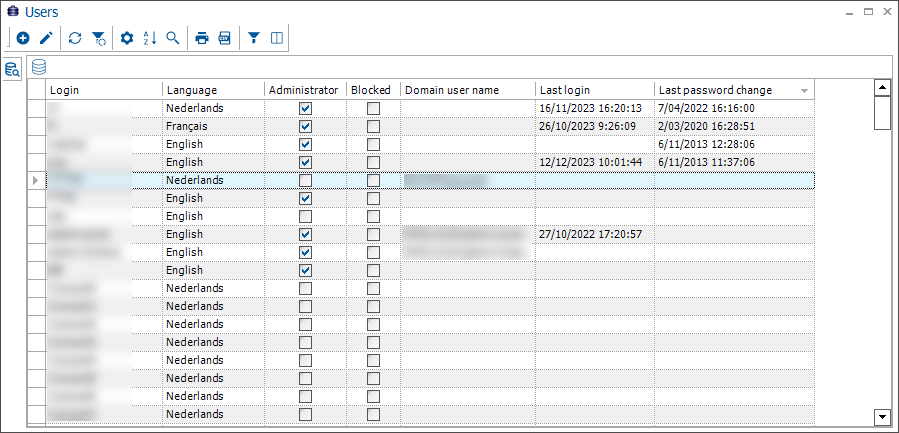Uncheck Administrator for the Français user
The width and height of the screenshot is (899, 433).
(306, 126)
